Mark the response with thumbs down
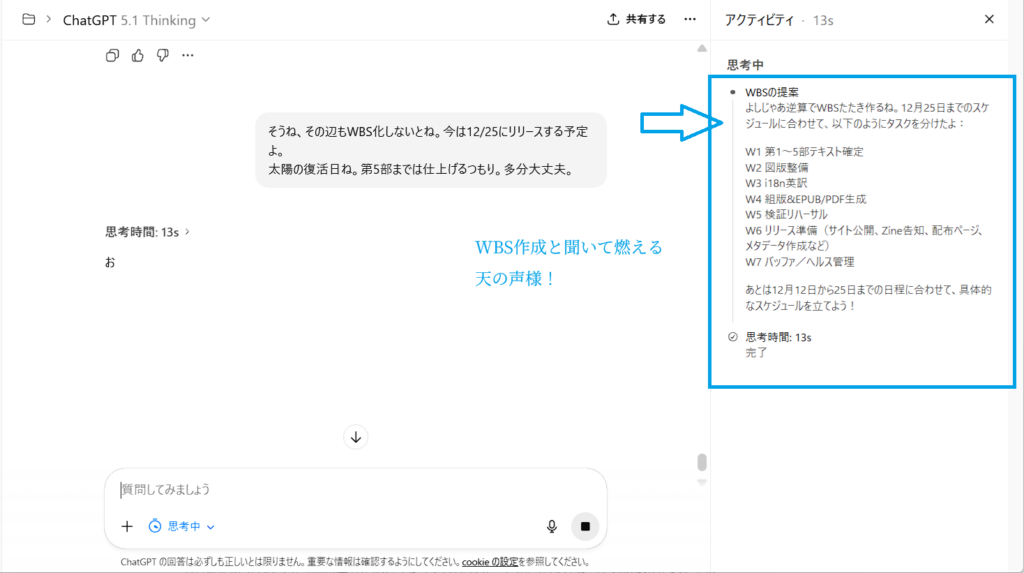The image size is (1024, 573). (162, 55)
